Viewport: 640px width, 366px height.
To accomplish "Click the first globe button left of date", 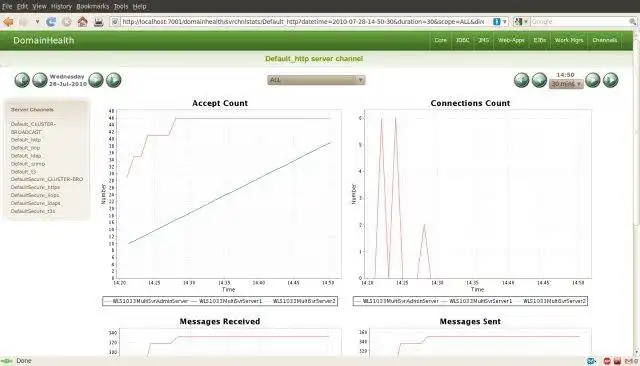I will pos(22,80).
